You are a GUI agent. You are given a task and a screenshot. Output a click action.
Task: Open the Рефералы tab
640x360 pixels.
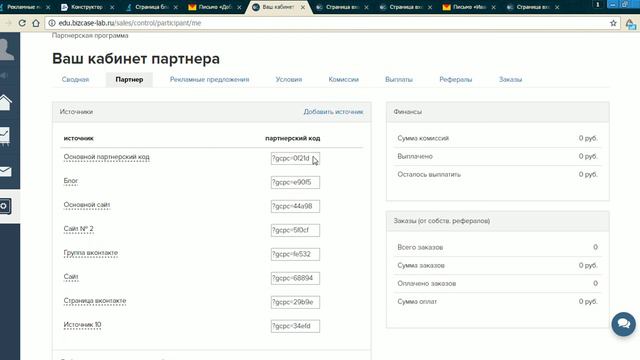(456, 80)
